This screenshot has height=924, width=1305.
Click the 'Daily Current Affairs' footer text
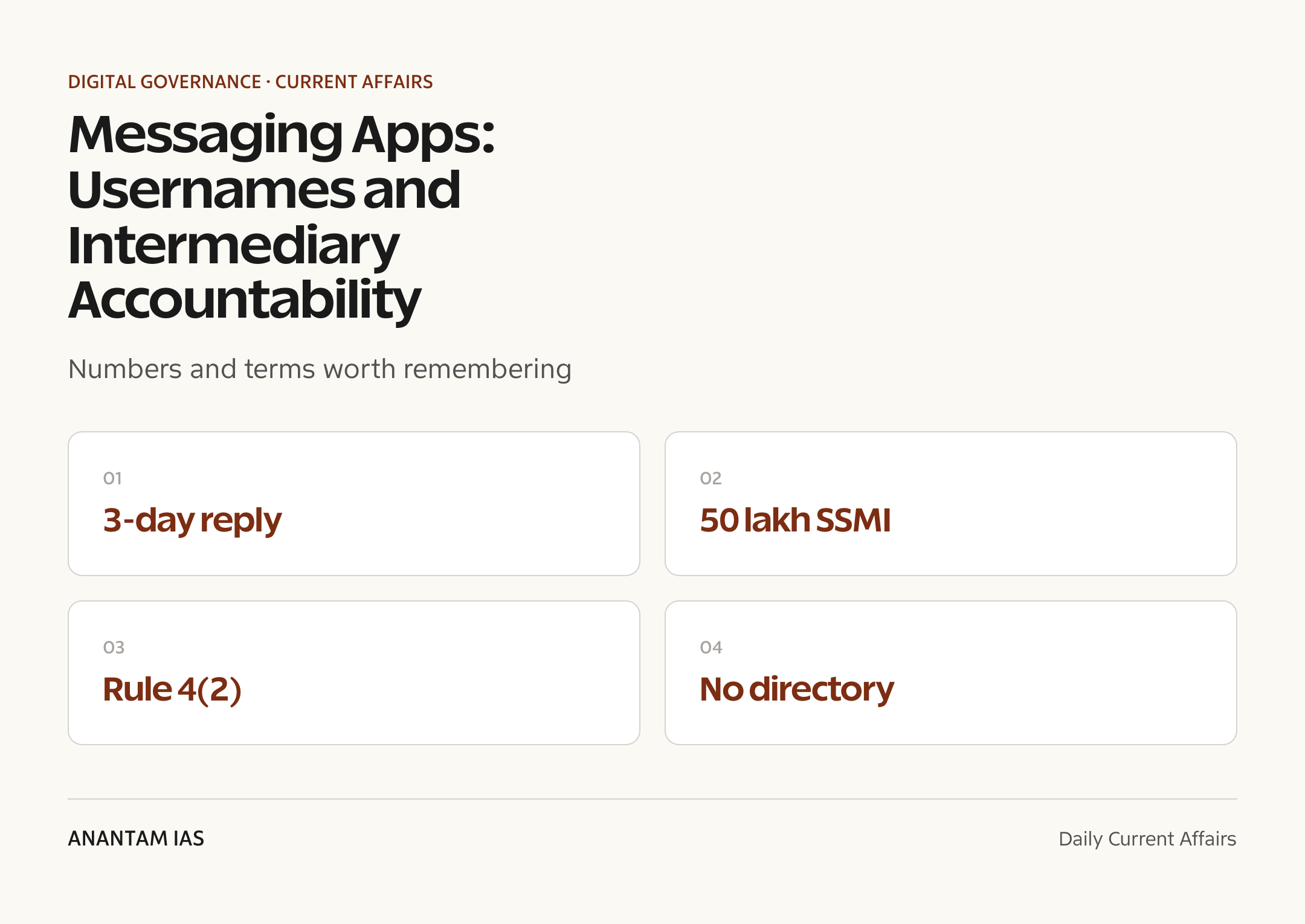(x=1147, y=839)
